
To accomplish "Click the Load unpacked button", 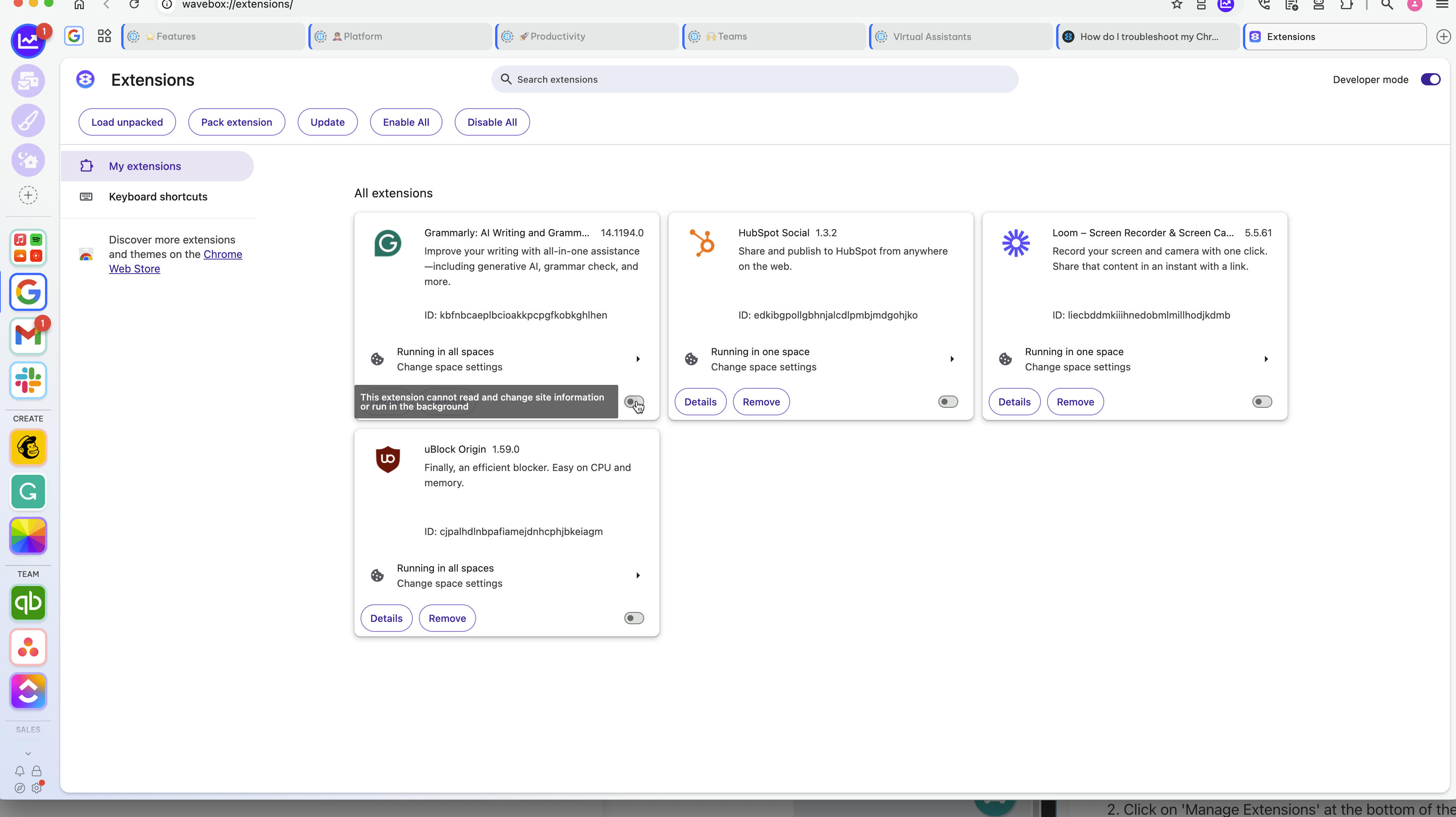I will 127,122.
